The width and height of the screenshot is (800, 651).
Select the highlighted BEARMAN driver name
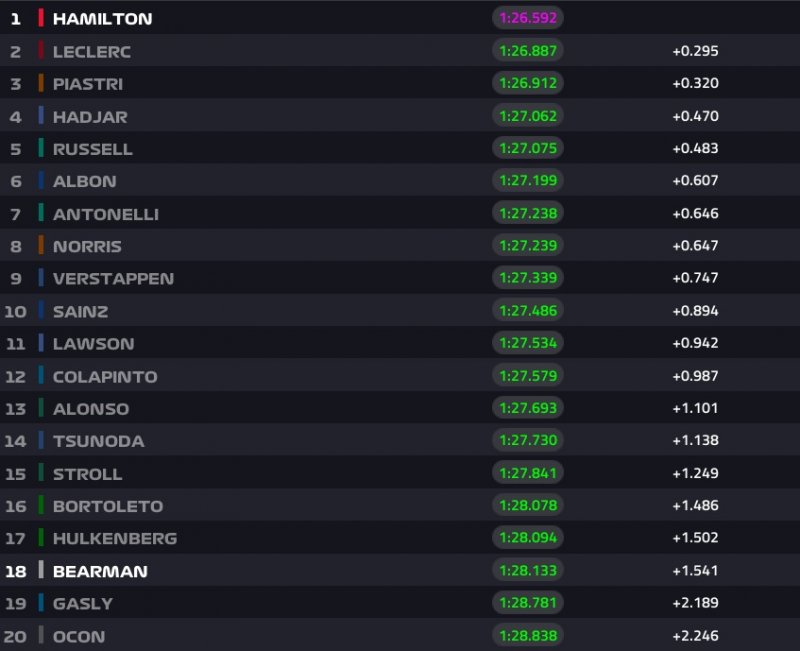click(100, 571)
